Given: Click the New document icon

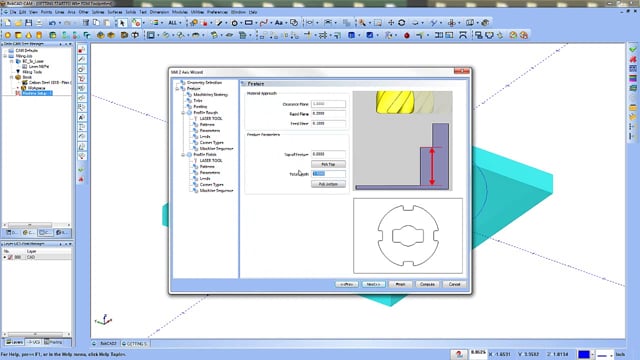Looking at the screenshot, I should tap(8, 23).
